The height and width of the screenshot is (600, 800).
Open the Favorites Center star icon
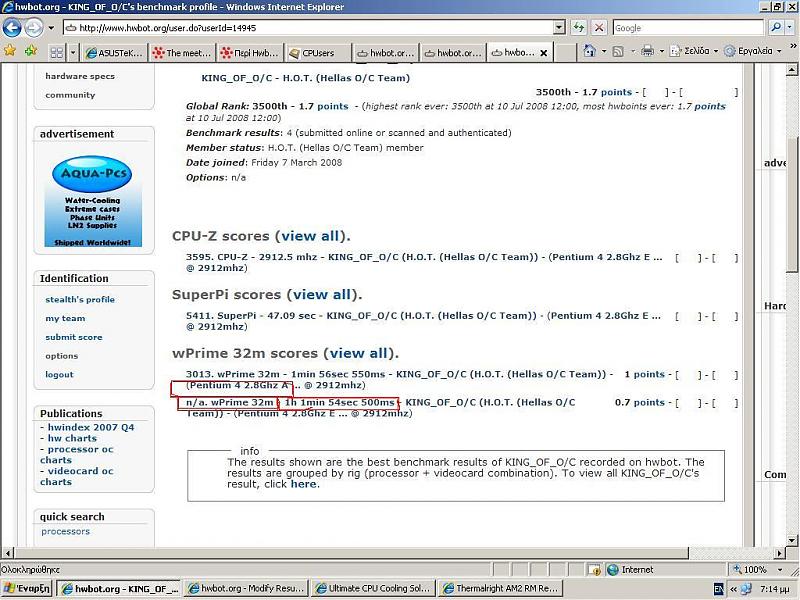10,51
